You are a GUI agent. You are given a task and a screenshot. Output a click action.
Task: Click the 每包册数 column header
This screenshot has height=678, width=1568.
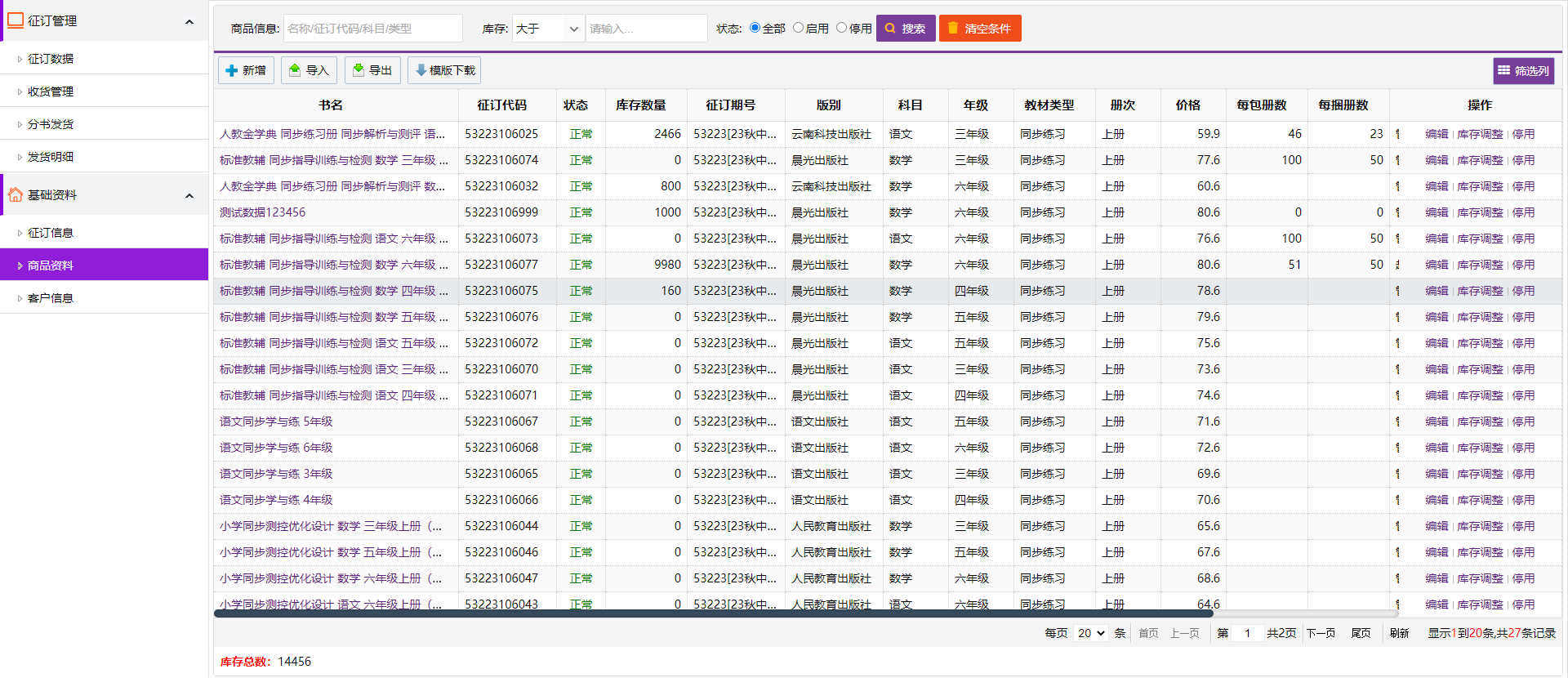1261,105
